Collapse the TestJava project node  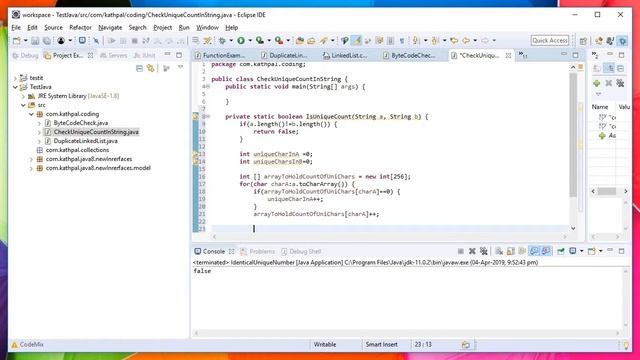pos(16,87)
